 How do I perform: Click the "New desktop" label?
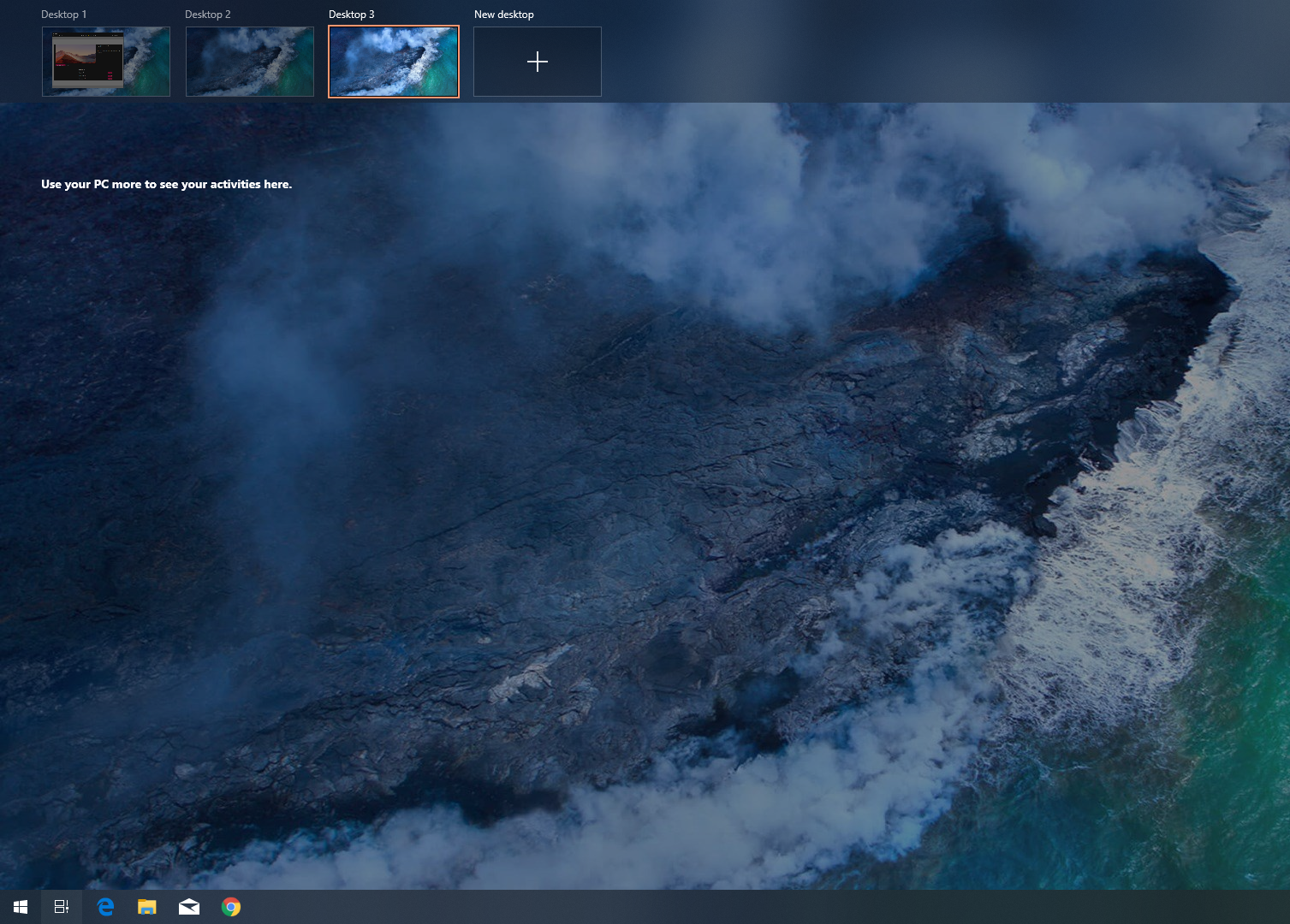504,15
